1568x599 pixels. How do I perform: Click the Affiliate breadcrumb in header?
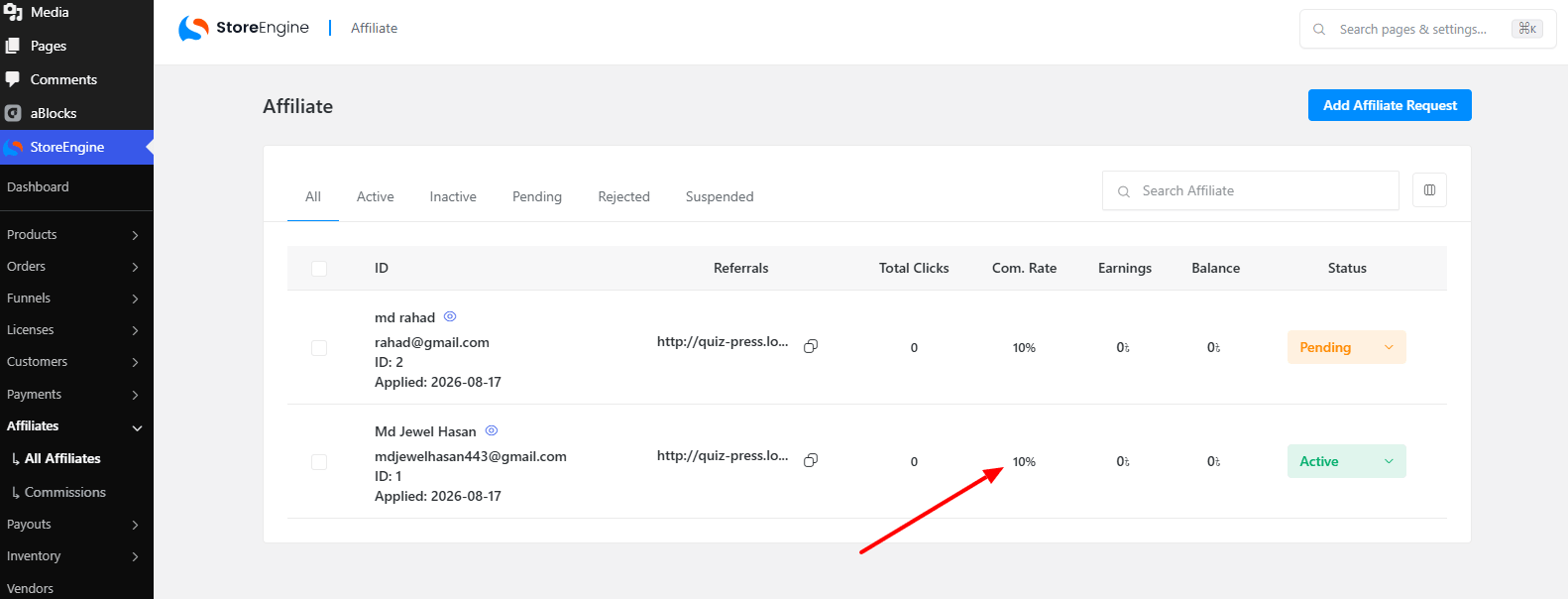(x=374, y=28)
